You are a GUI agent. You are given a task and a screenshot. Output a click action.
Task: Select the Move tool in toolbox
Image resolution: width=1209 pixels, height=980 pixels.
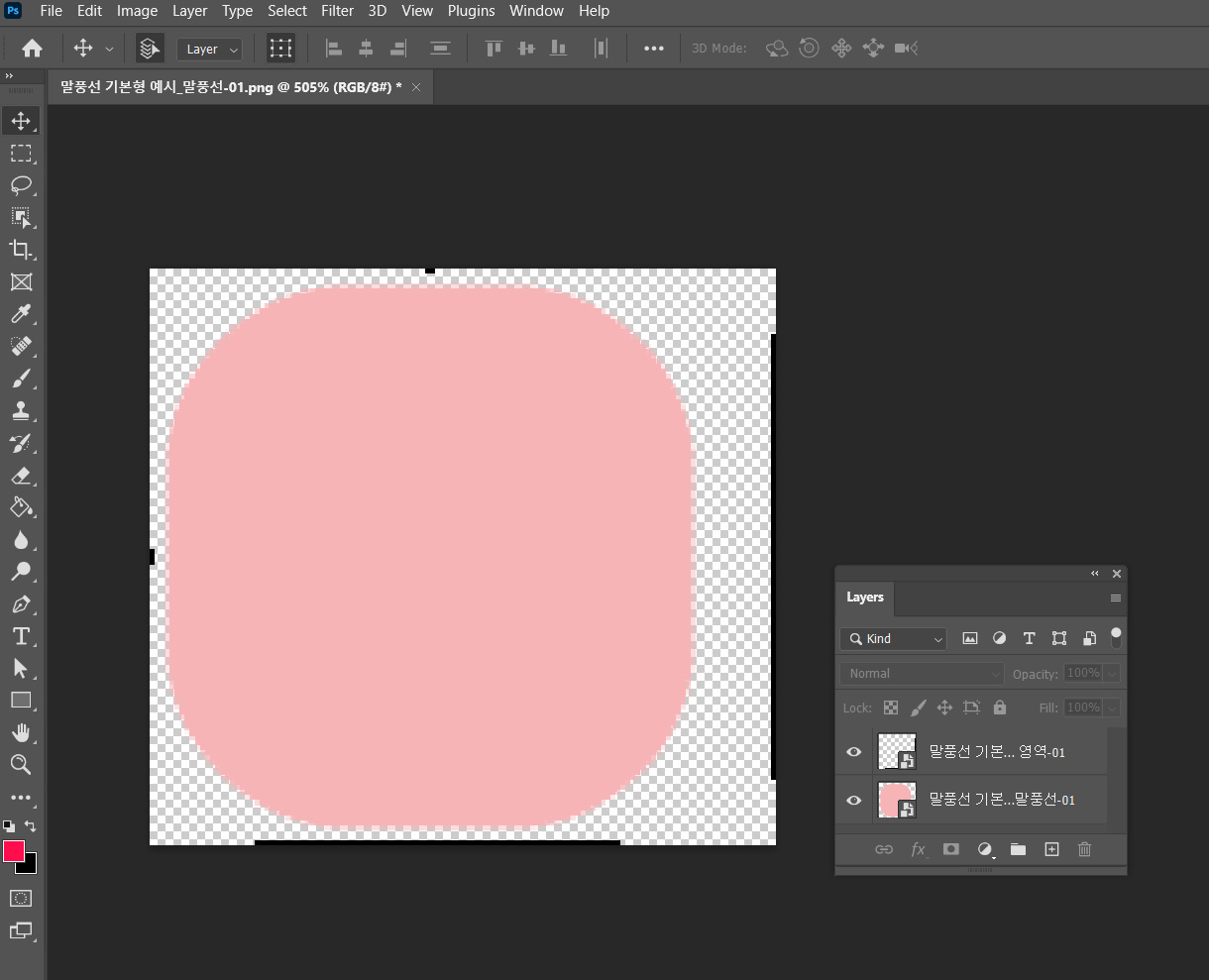21,121
